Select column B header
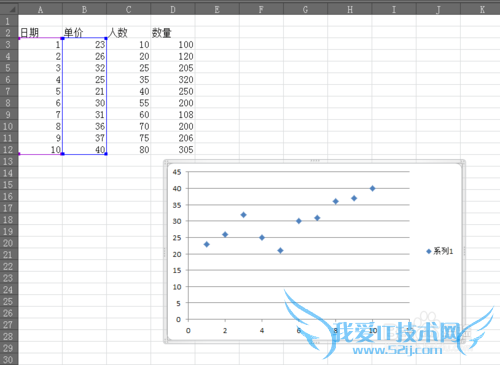The image size is (500, 365). click(84, 9)
